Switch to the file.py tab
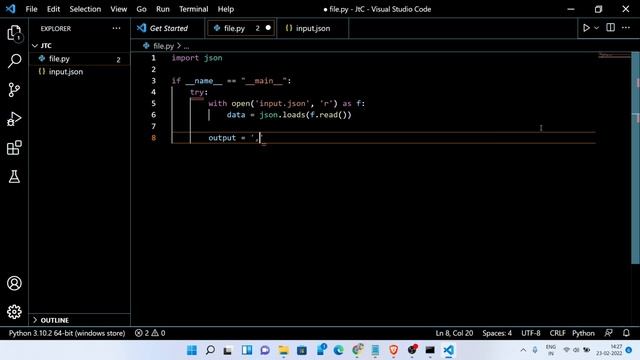Viewport: 640px width, 360px height. (x=241, y=28)
